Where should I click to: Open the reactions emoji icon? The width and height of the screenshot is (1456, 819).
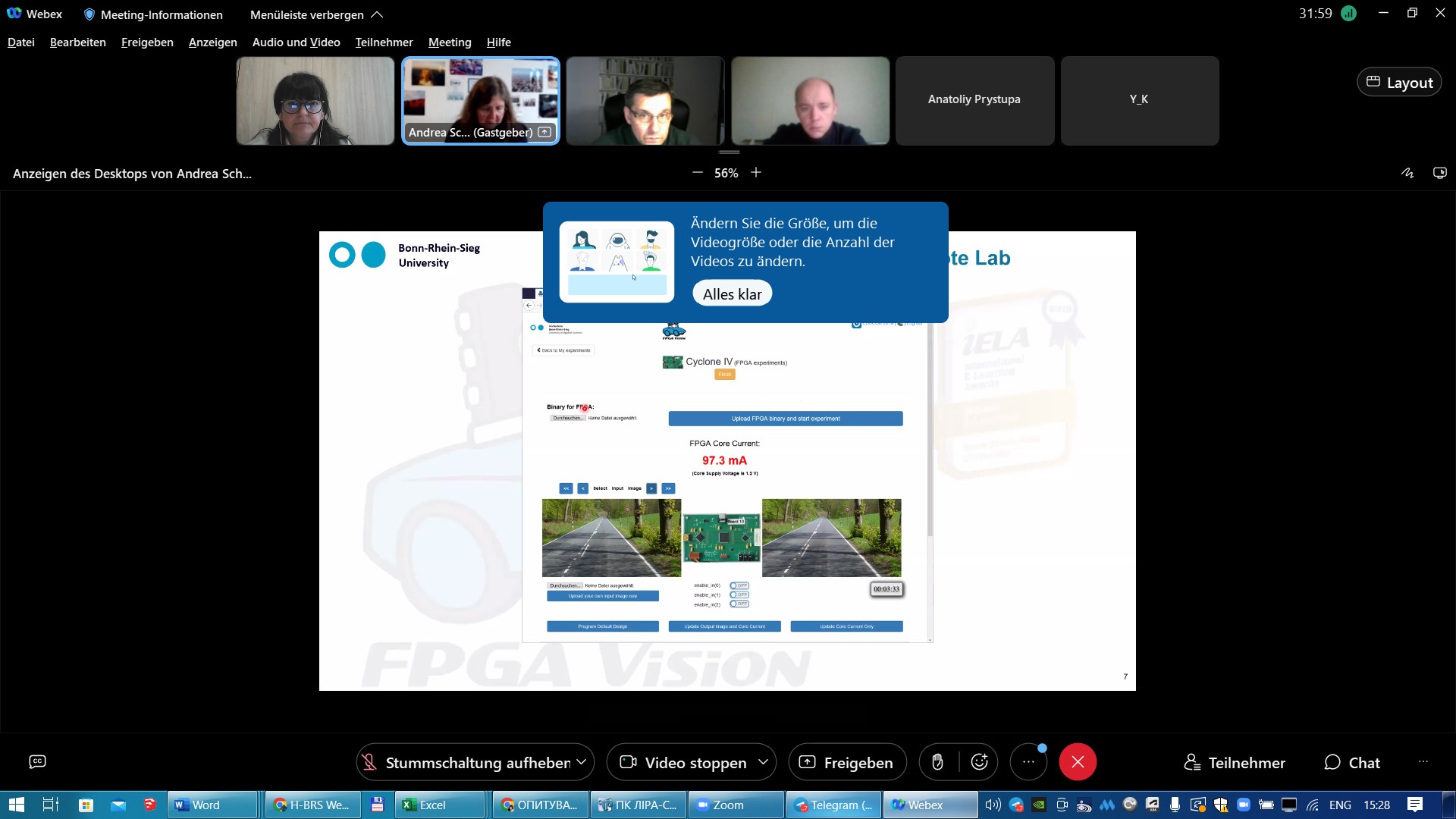coord(979,762)
